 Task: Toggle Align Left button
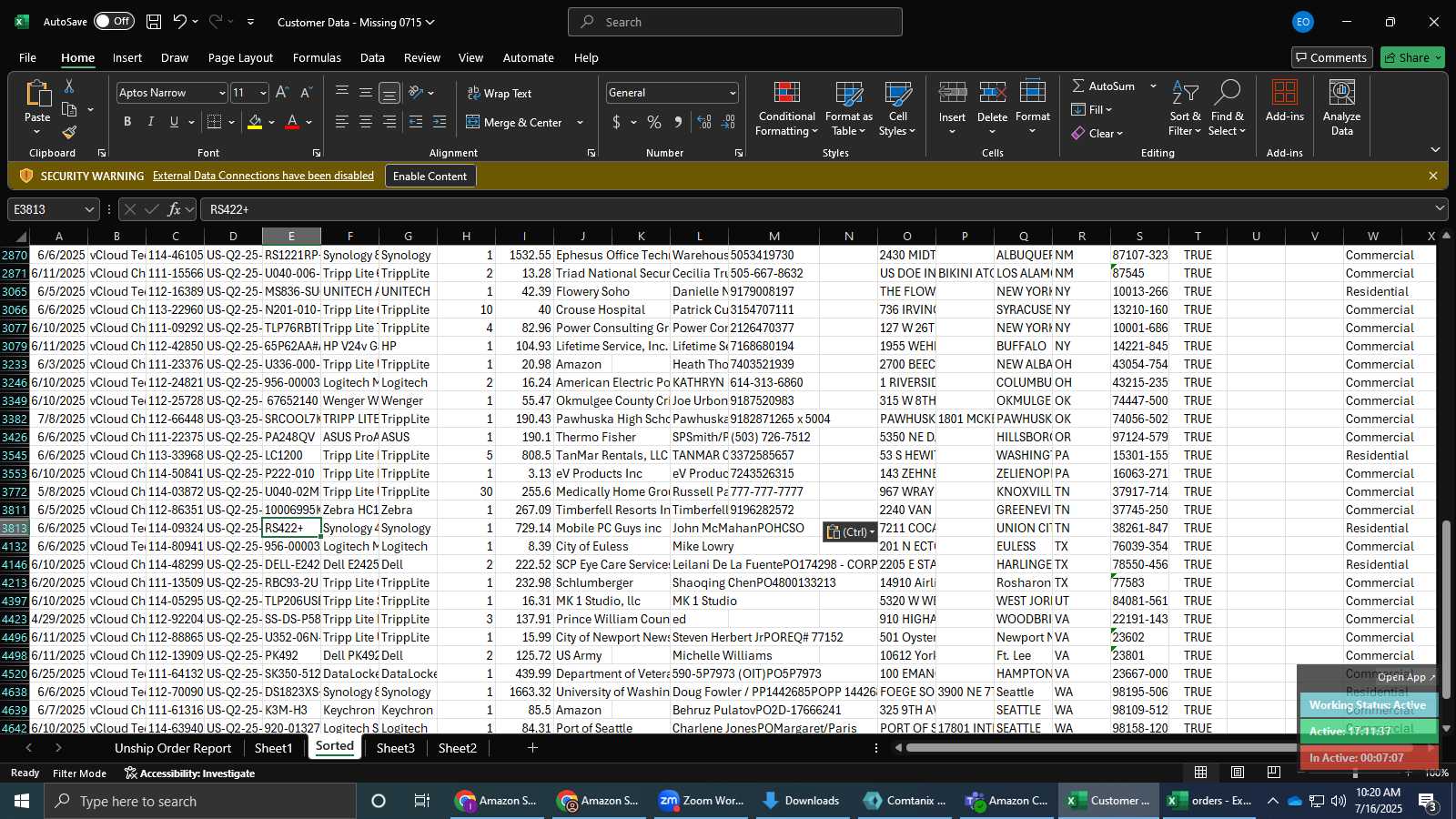pos(342,122)
